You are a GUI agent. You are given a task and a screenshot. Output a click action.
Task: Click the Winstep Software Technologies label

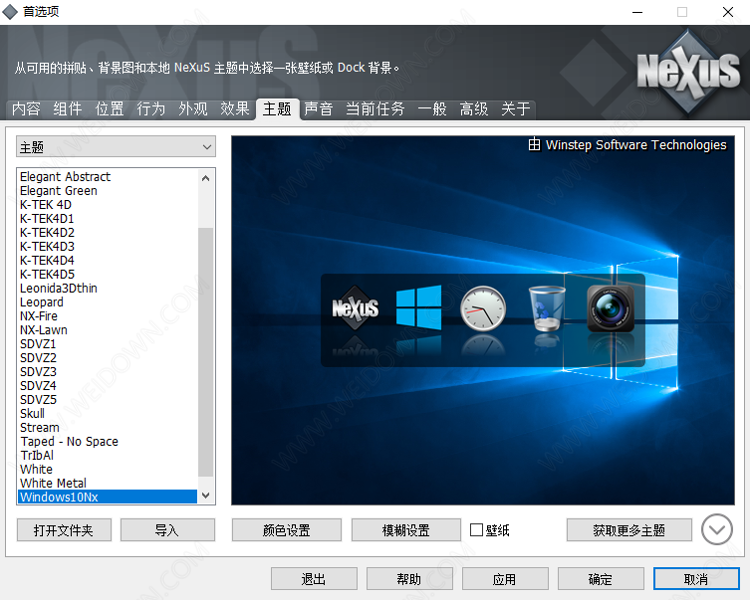pyautogui.click(x=636, y=144)
